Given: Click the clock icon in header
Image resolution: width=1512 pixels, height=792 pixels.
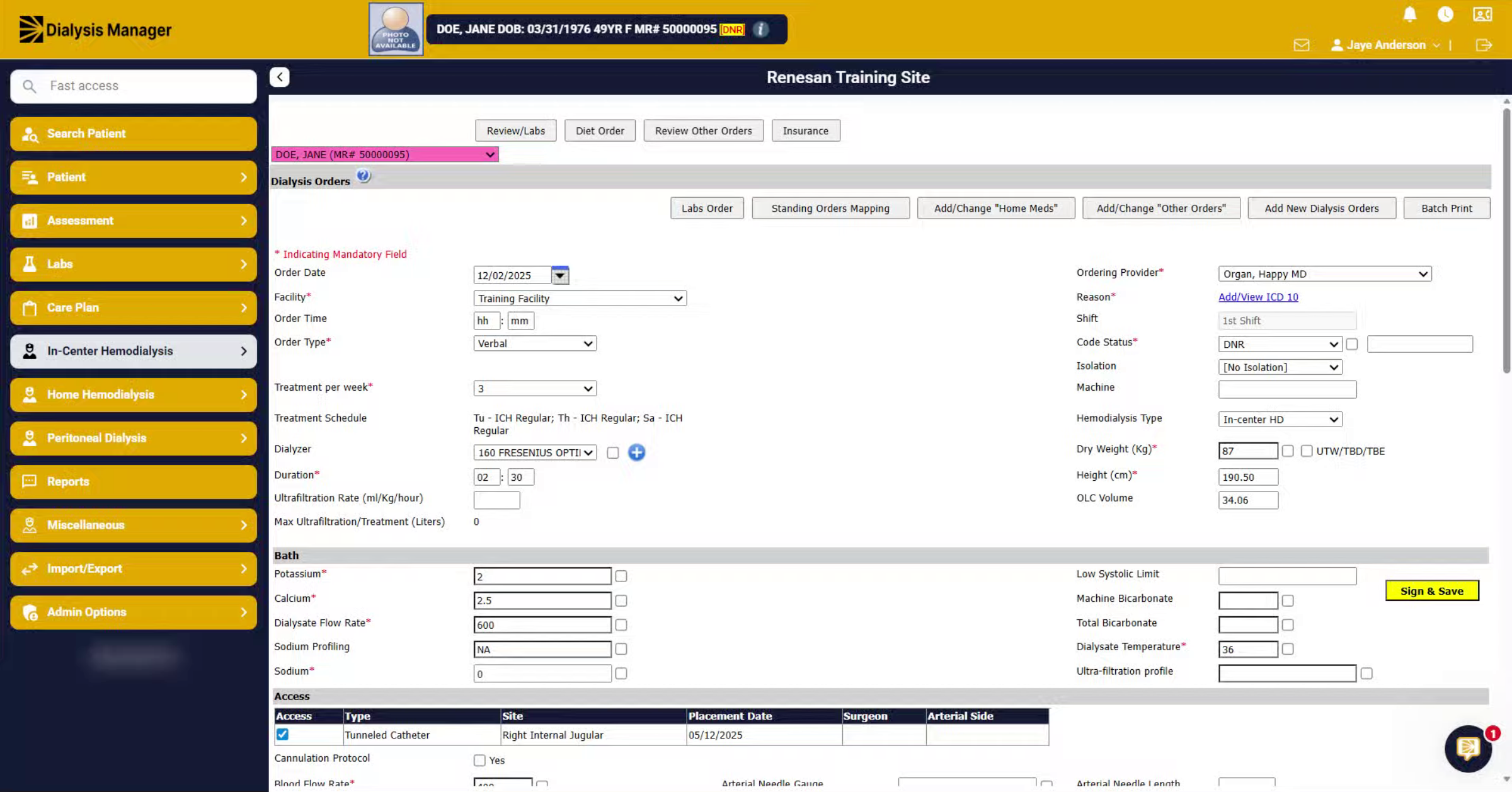Looking at the screenshot, I should click(1445, 14).
